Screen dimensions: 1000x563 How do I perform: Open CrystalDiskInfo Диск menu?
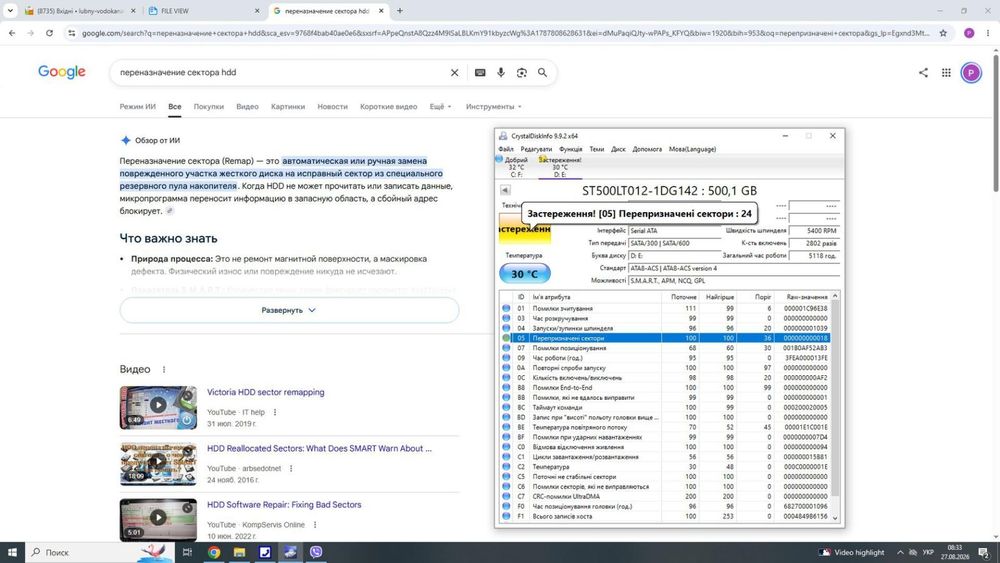pyautogui.click(x=619, y=149)
